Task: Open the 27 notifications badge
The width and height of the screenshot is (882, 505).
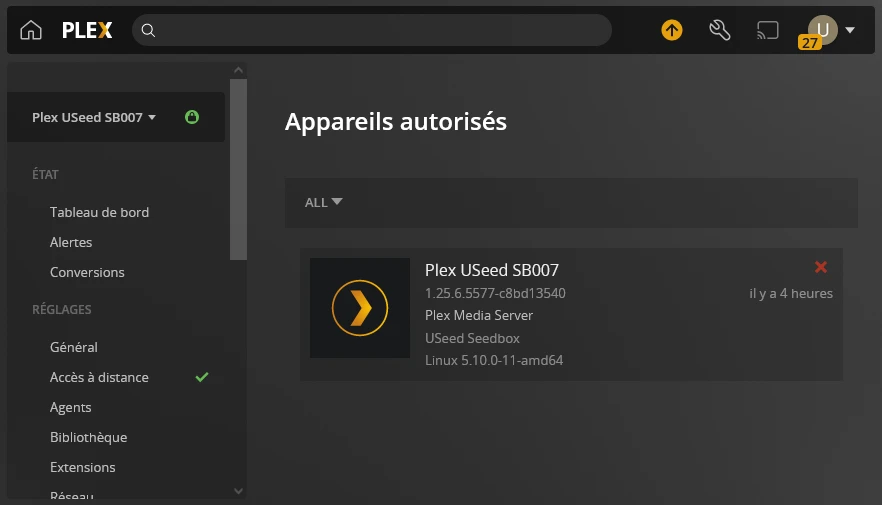Action: click(809, 43)
